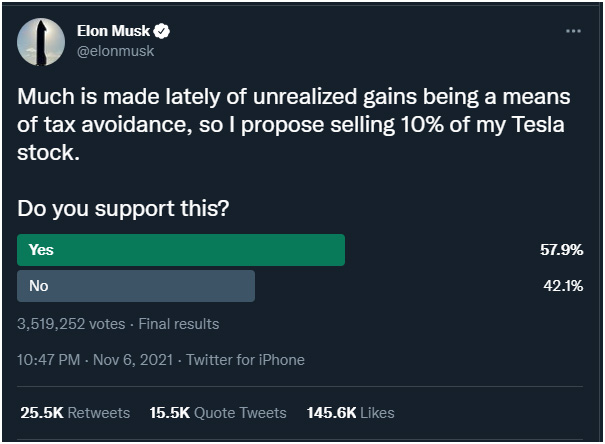
Task: Click the 57.9% poll result
Action: [561, 250]
